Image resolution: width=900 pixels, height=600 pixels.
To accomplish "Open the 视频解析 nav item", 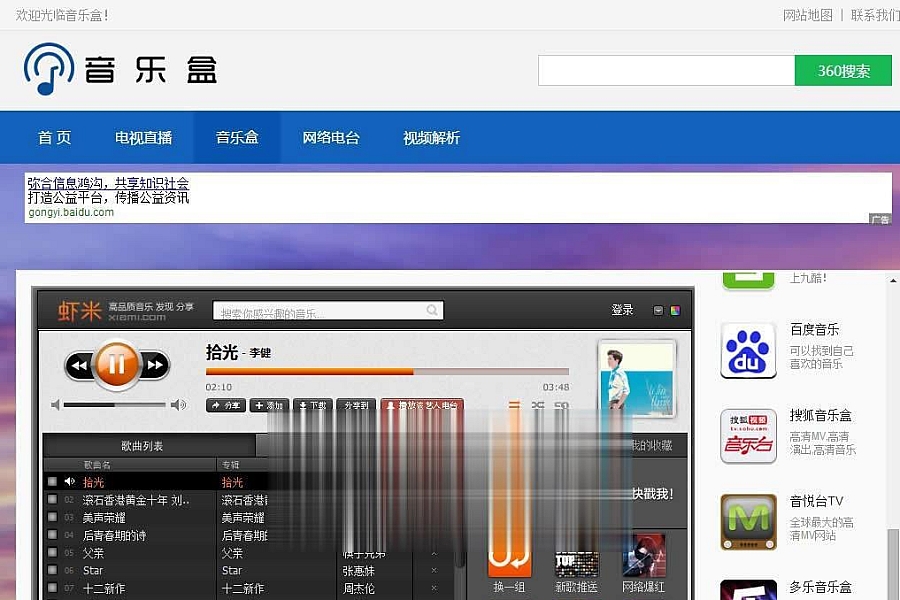I will (x=431, y=138).
